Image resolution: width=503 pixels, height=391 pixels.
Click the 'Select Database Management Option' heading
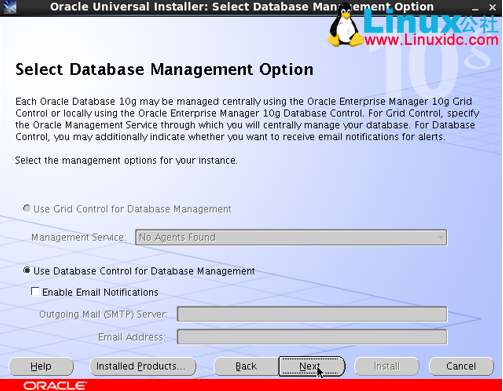(164, 70)
